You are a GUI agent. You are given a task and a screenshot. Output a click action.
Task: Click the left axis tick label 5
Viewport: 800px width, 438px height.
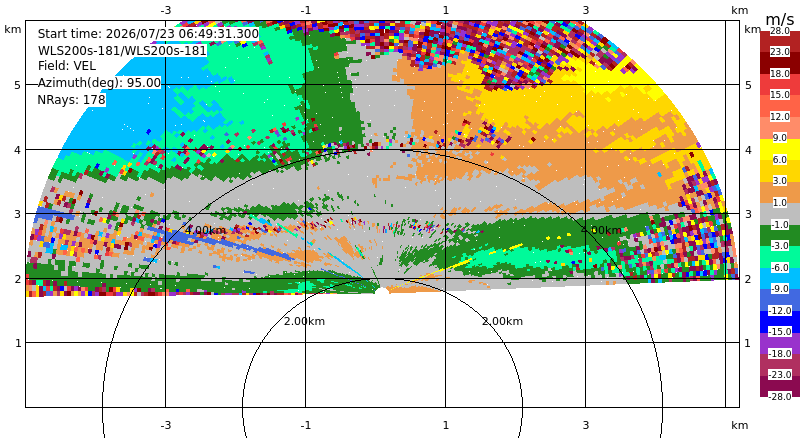(18, 85)
